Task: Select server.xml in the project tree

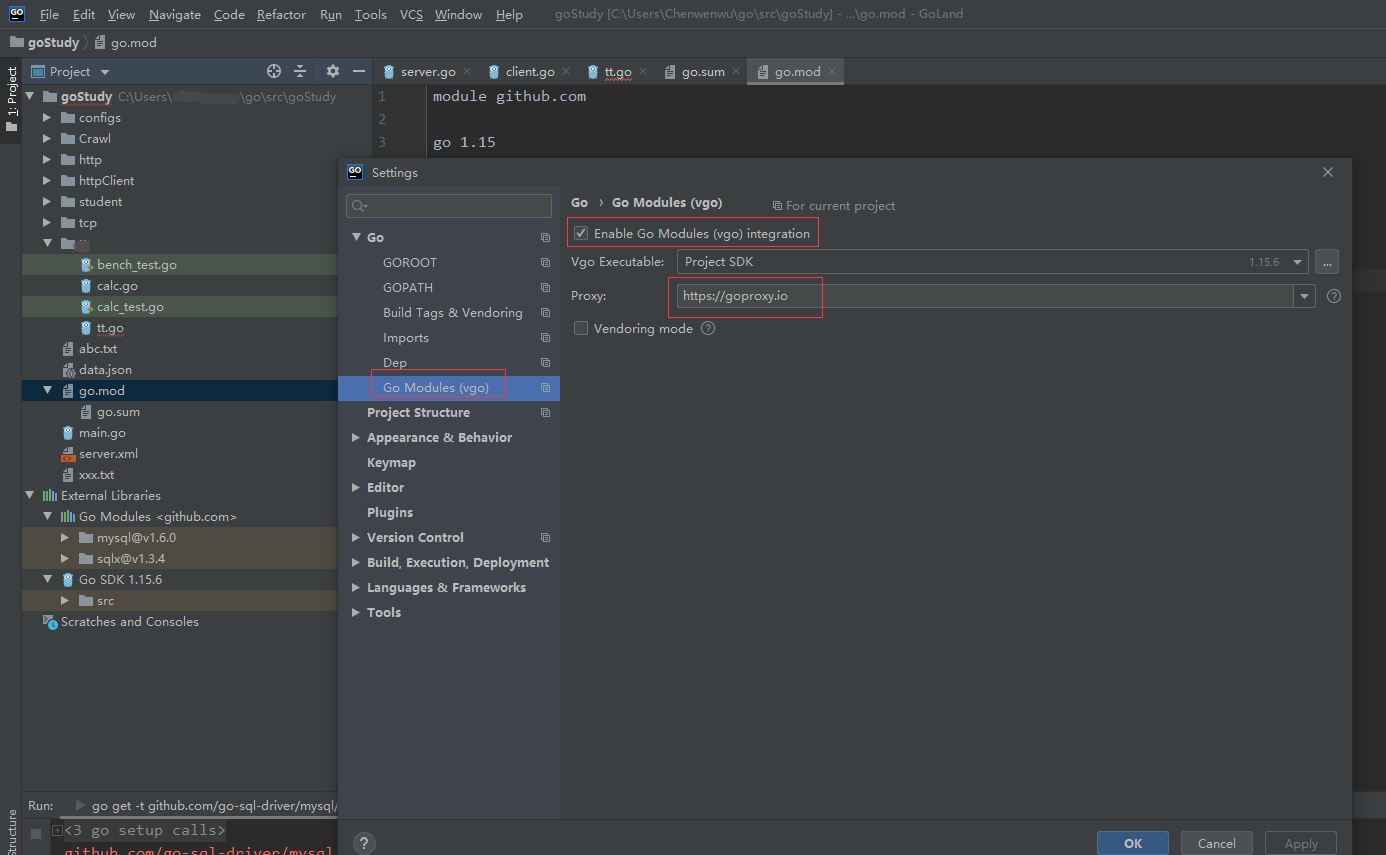Action: 108,454
